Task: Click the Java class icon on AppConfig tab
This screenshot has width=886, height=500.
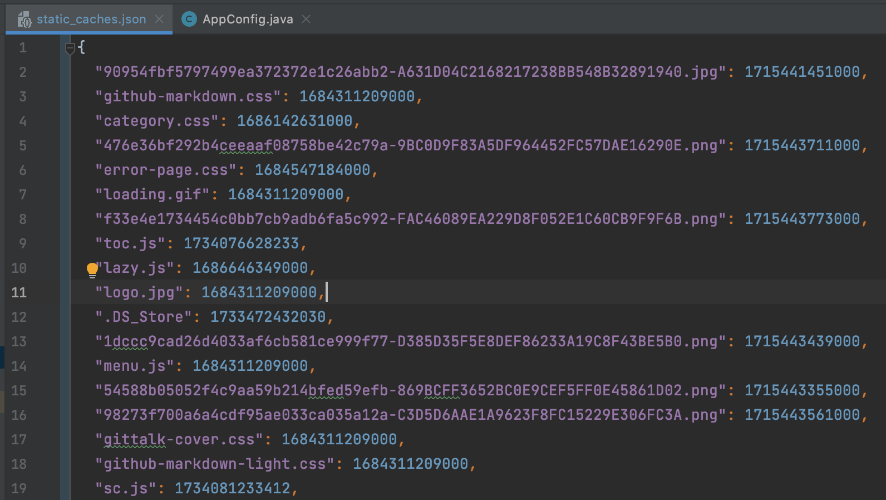Action: coord(189,19)
